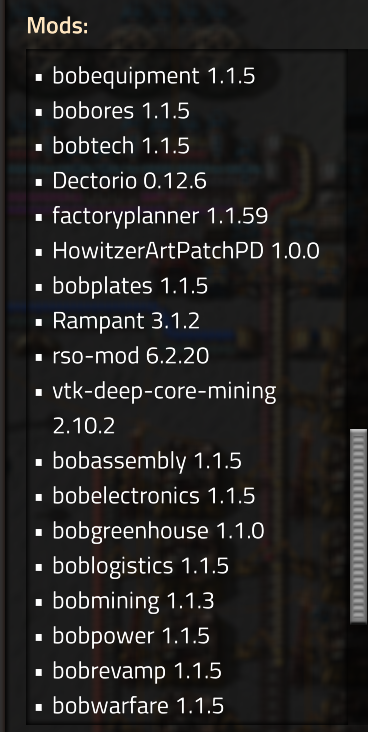Click bobmining 1.1.3 mod entry

click(x=133, y=601)
